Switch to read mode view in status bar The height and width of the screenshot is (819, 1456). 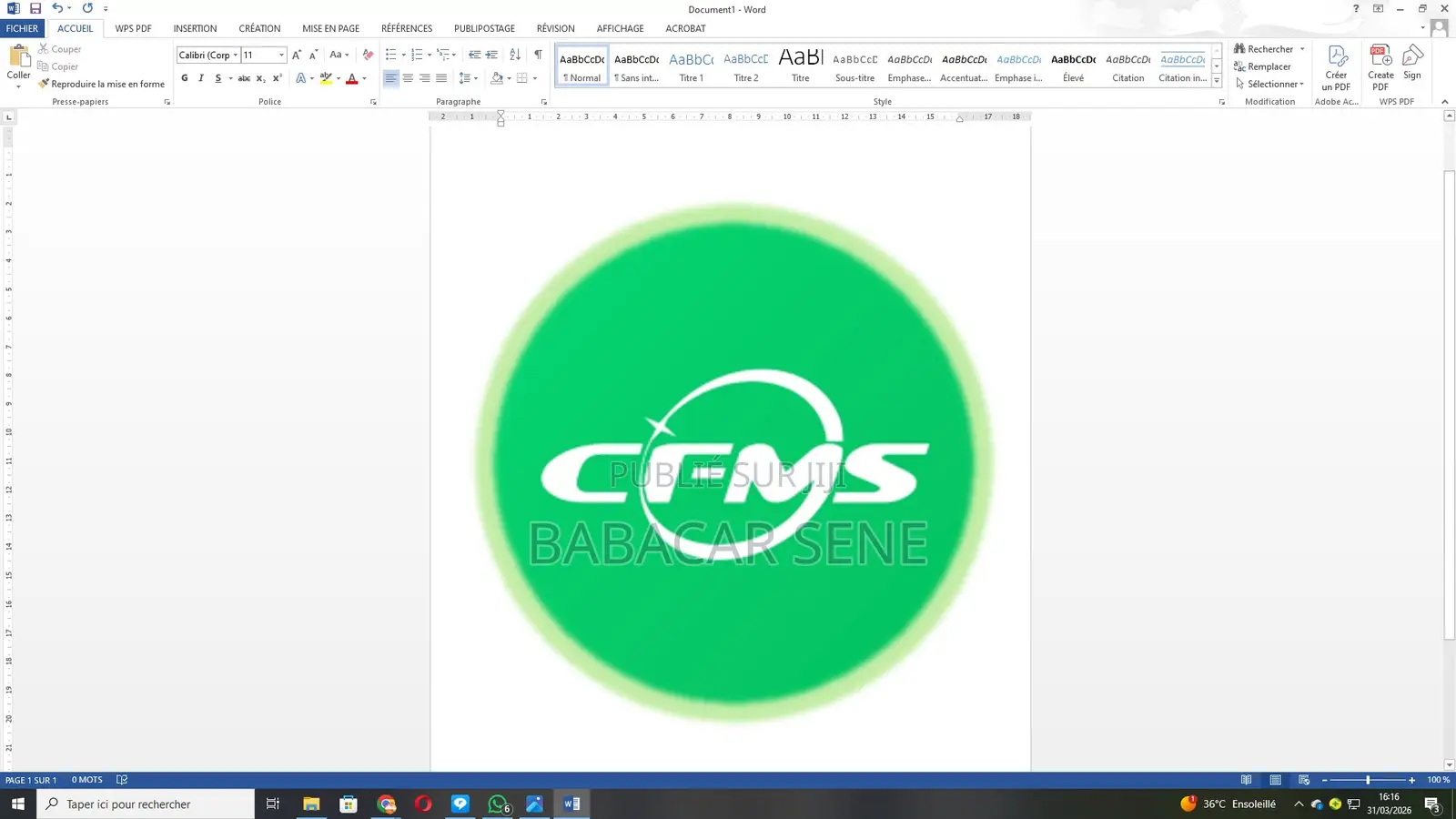click(1246, 780)
